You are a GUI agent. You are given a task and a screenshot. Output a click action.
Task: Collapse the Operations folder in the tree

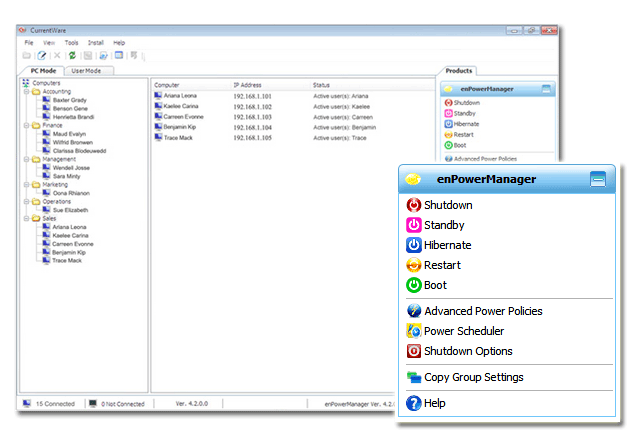tap(27, 202)
